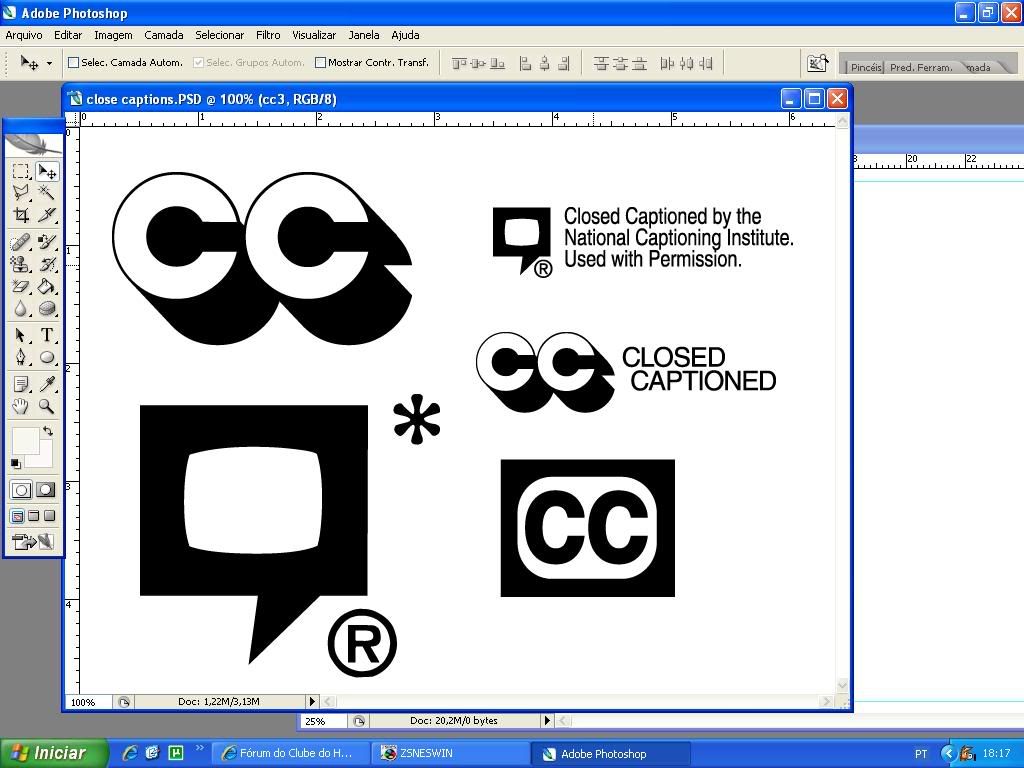Enable Selec. Camada Autom. checkbox
Image resolution: width=1024 pixels, height=768 pixels.
73,62
